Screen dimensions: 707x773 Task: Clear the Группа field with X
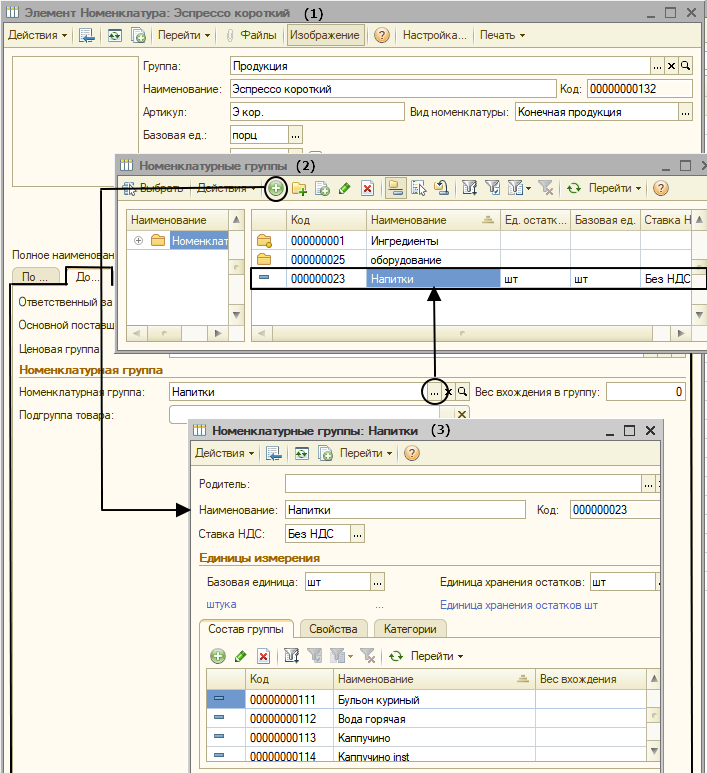coord(671,66)
